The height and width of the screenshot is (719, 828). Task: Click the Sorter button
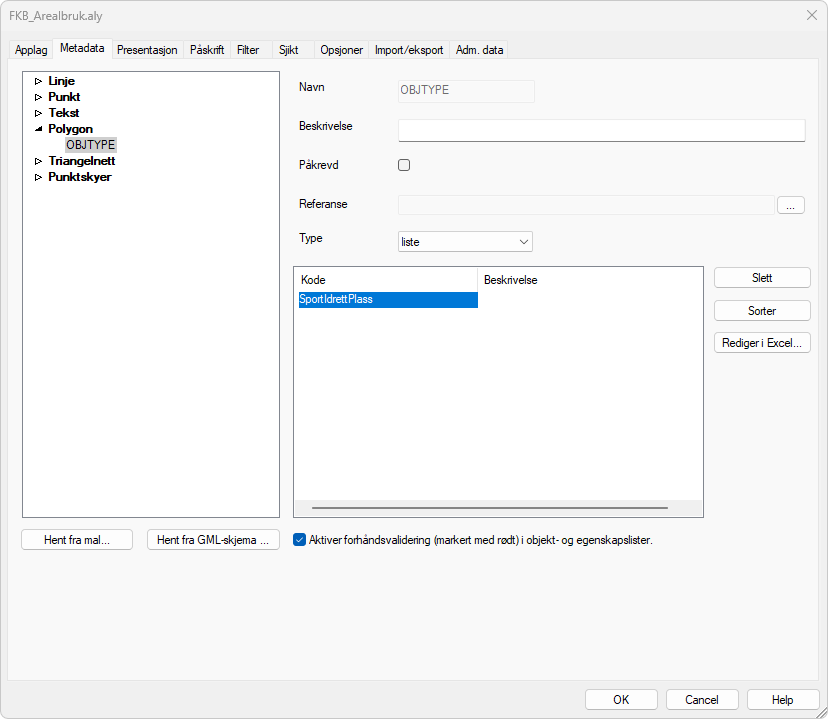pos(762,311)
